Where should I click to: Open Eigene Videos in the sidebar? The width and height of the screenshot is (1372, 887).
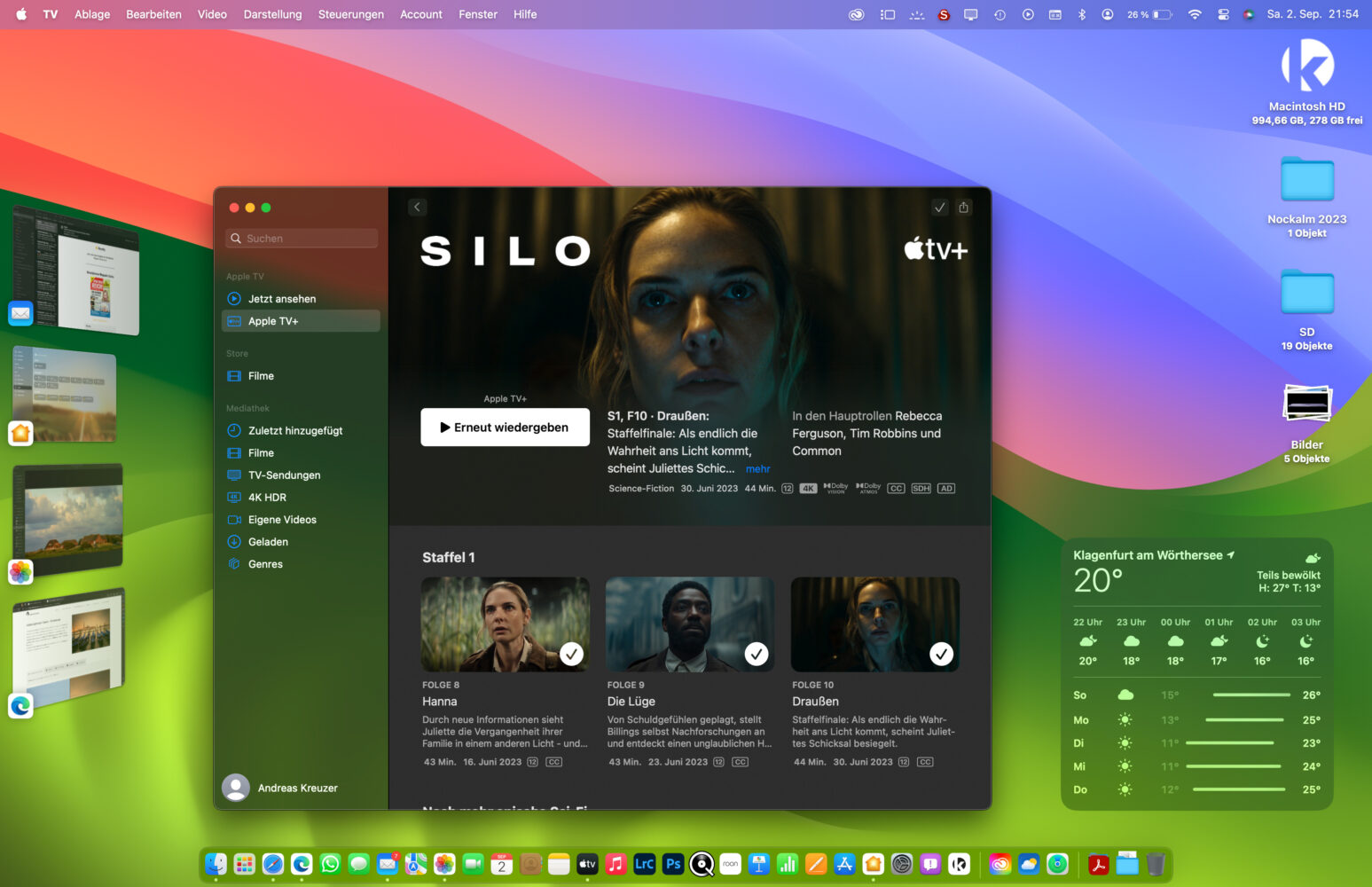point(301,520)
